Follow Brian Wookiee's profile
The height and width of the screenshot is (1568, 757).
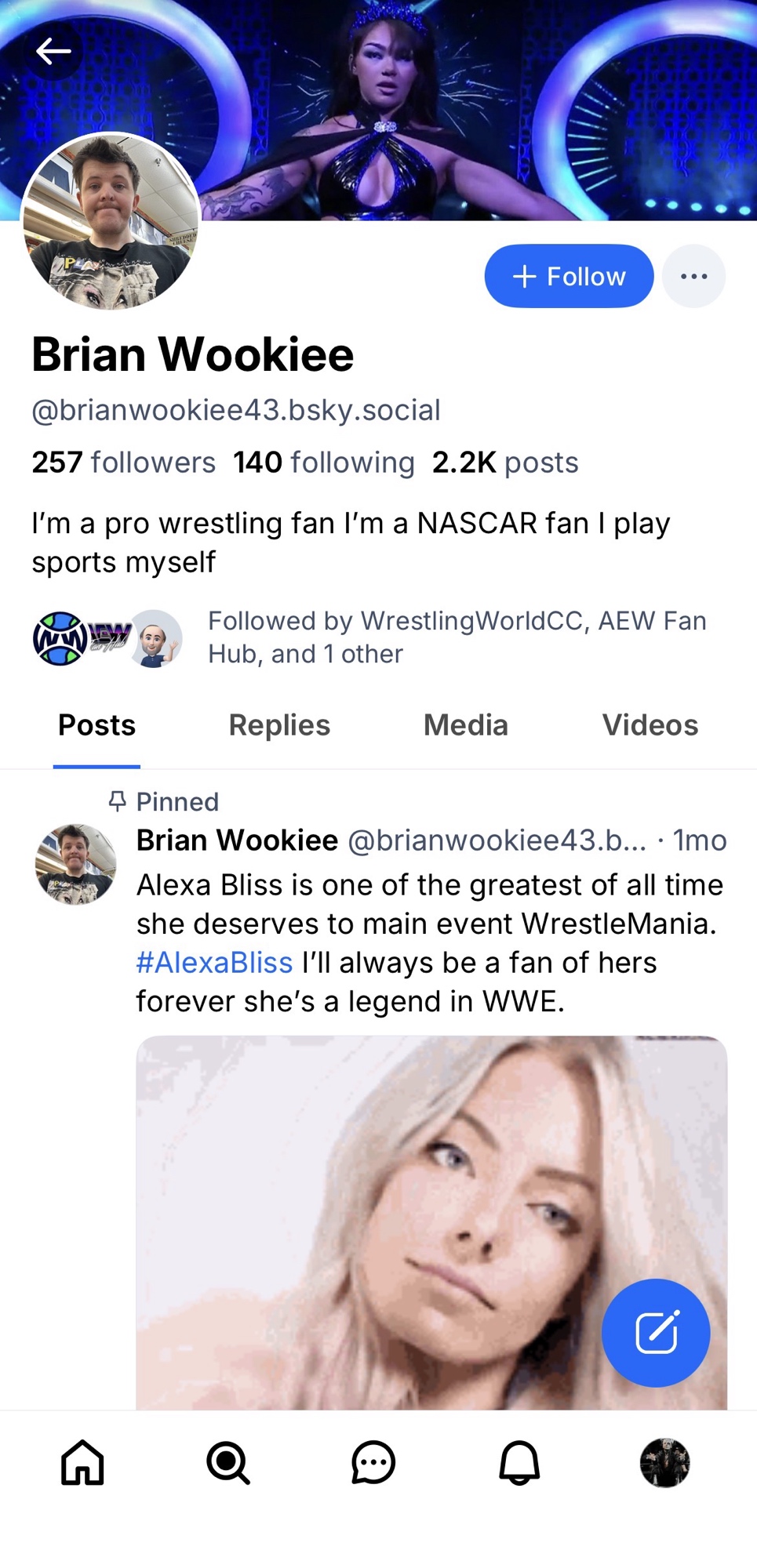(x=569, y=276)
